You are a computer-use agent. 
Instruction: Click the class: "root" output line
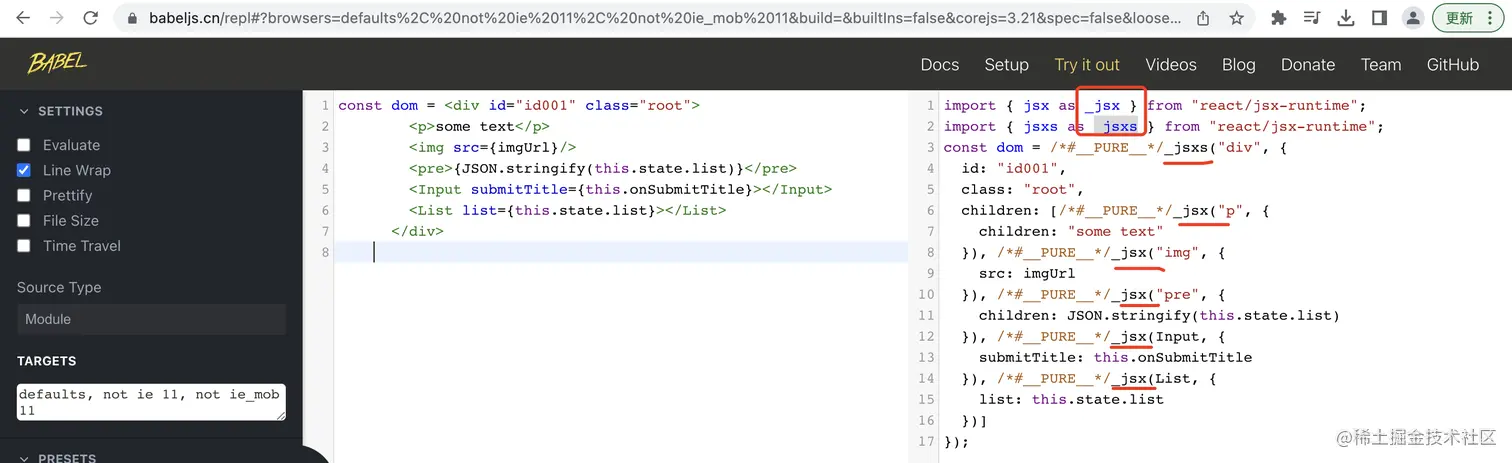[1023, 189]
